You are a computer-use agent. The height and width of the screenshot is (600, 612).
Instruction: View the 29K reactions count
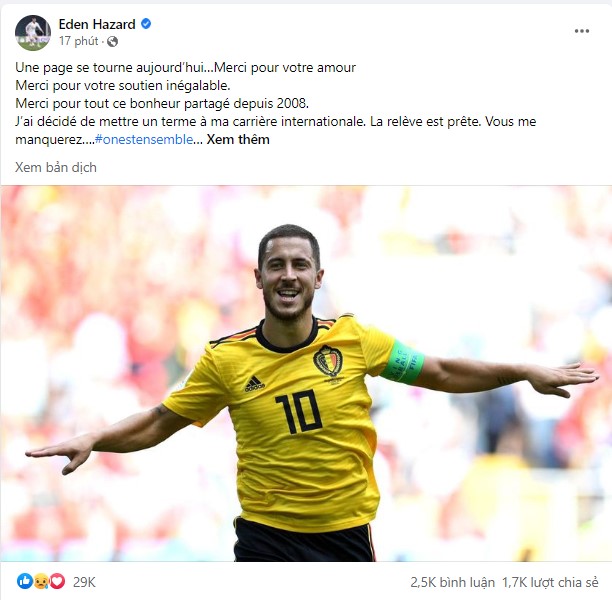[x=84, y=582]
